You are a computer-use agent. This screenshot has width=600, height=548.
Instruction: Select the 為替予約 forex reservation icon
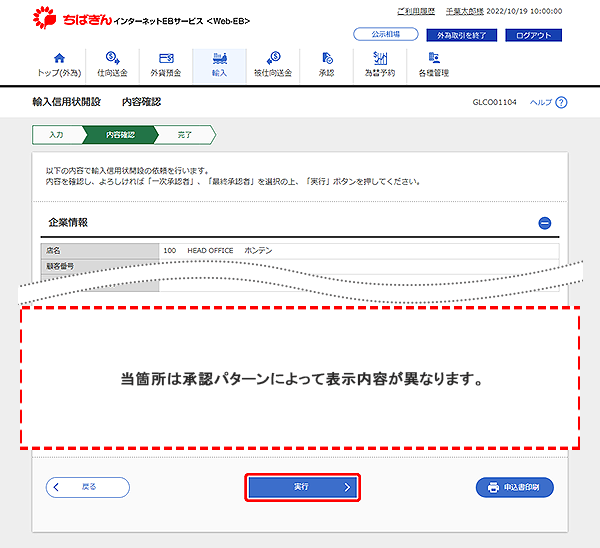[x=380, y=58]
